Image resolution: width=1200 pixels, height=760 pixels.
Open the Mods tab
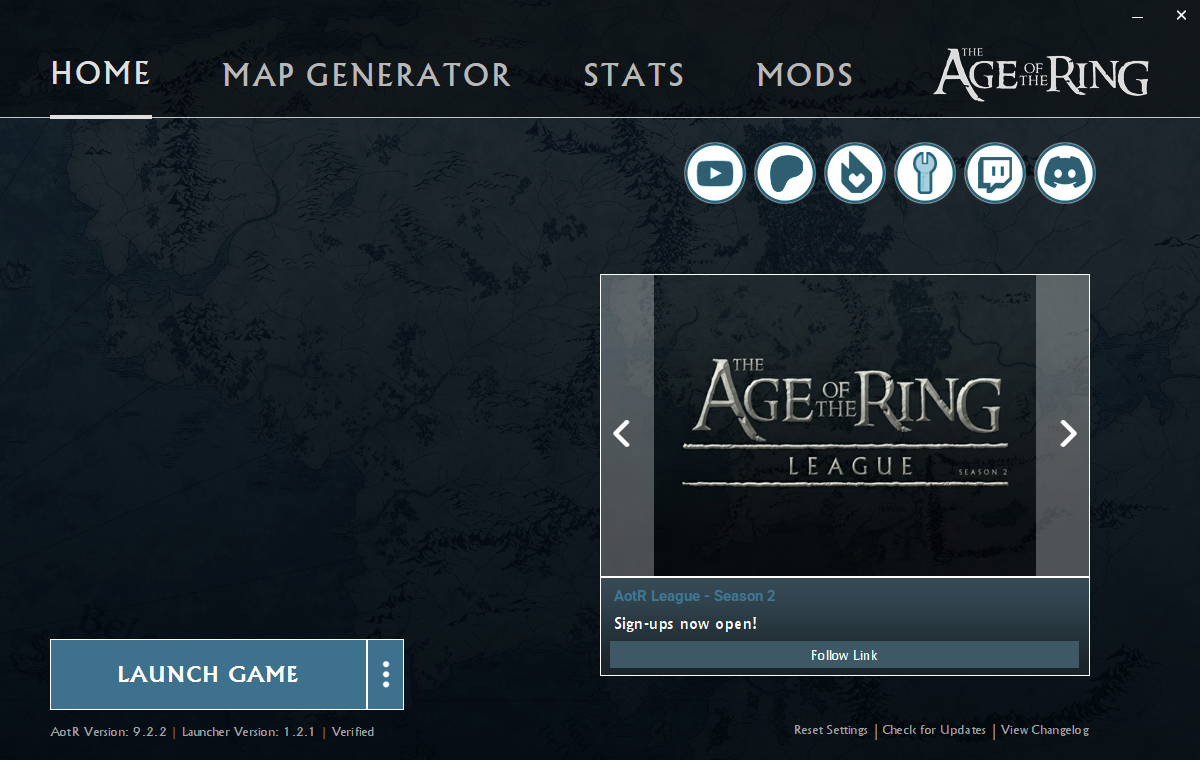coord(805,75)
